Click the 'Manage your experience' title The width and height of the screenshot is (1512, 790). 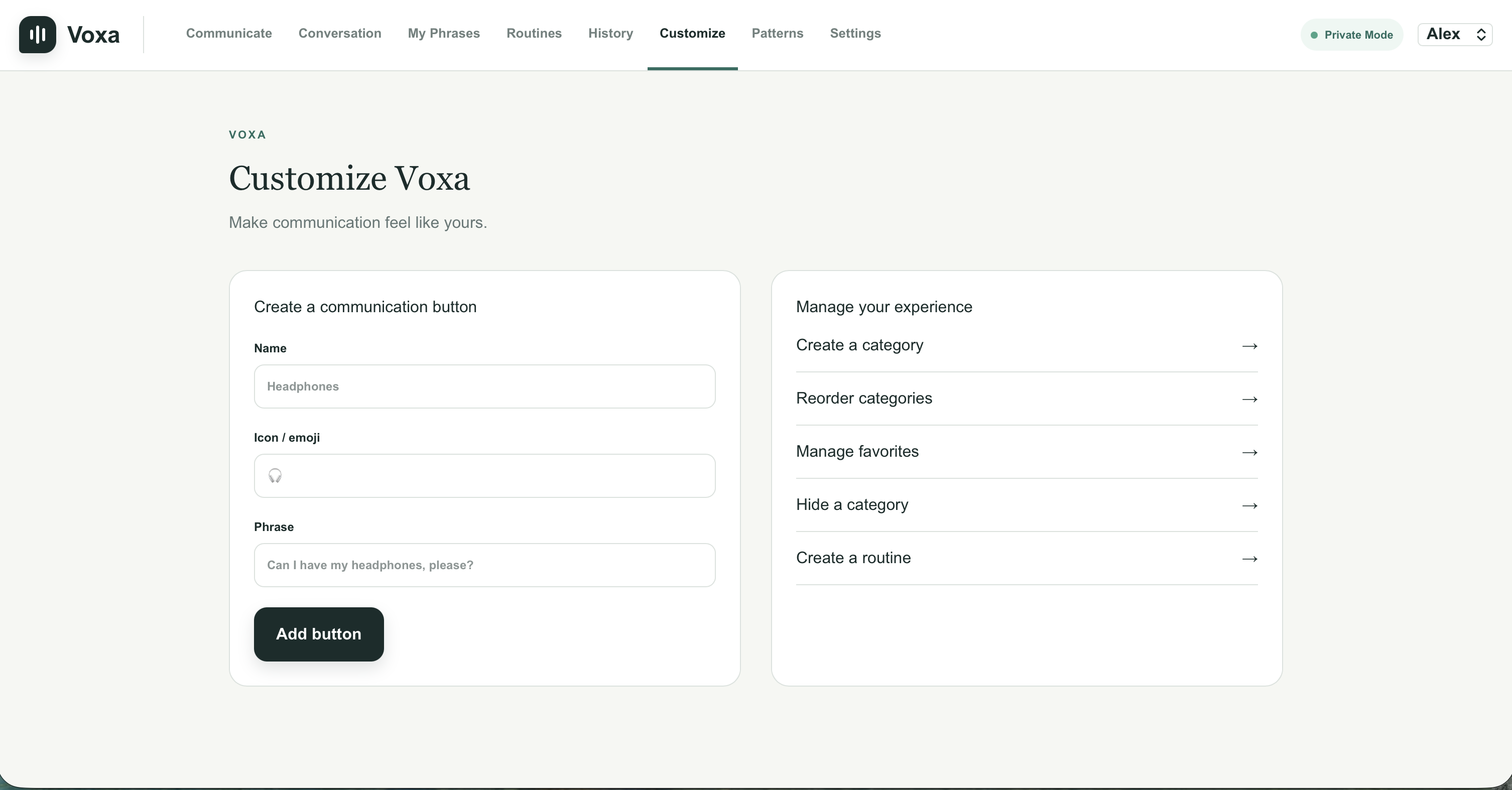click(x=884, y=307)
